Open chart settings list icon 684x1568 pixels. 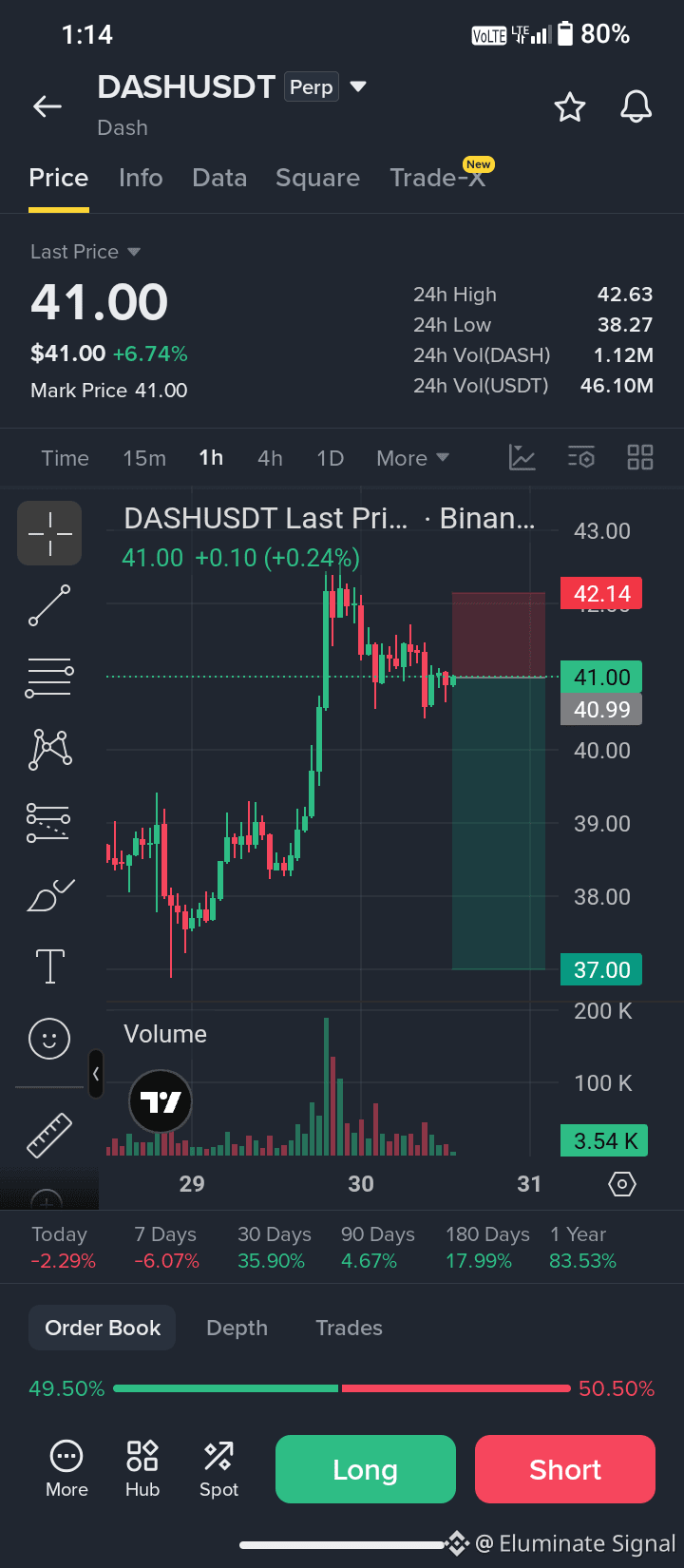coord(581,457)
